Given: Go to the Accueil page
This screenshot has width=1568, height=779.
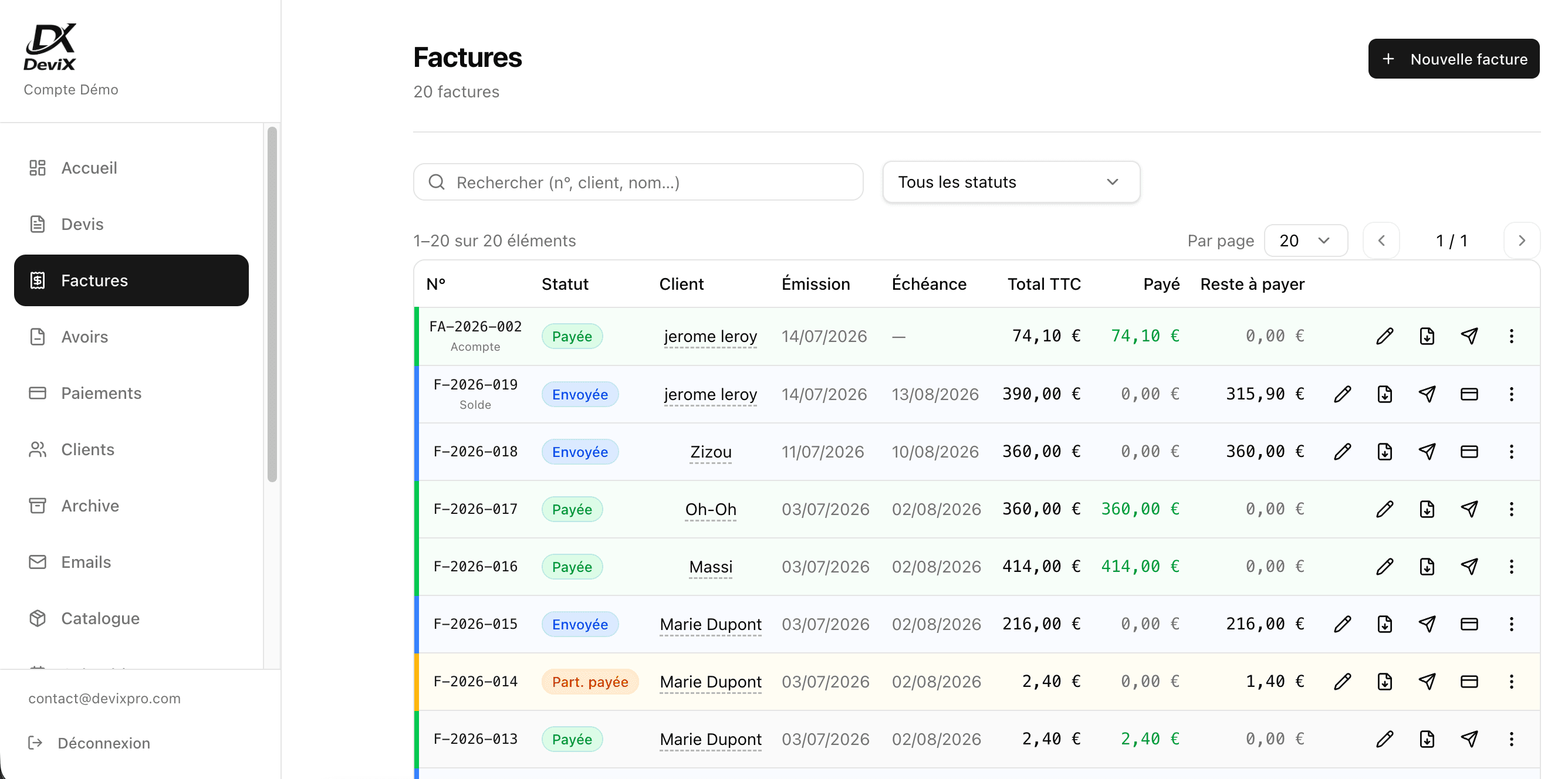Looking at the screenshot, I should coord(131,168).
